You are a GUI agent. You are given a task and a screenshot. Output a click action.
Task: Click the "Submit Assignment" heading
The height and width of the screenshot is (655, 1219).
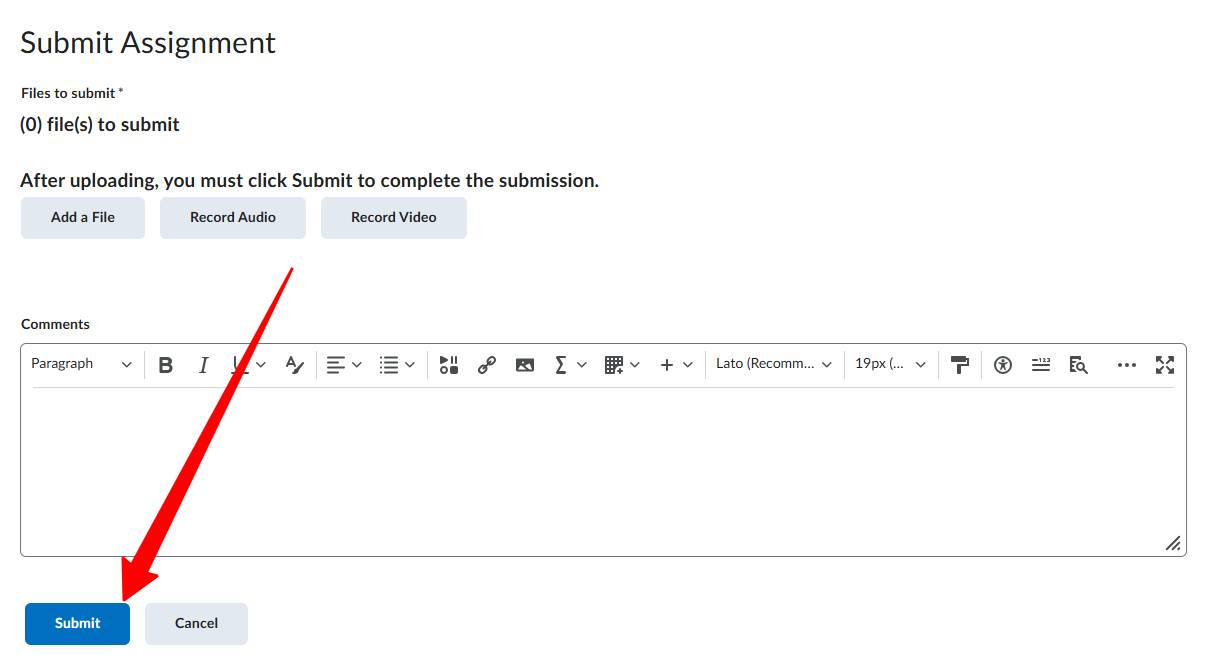point(148,43)
